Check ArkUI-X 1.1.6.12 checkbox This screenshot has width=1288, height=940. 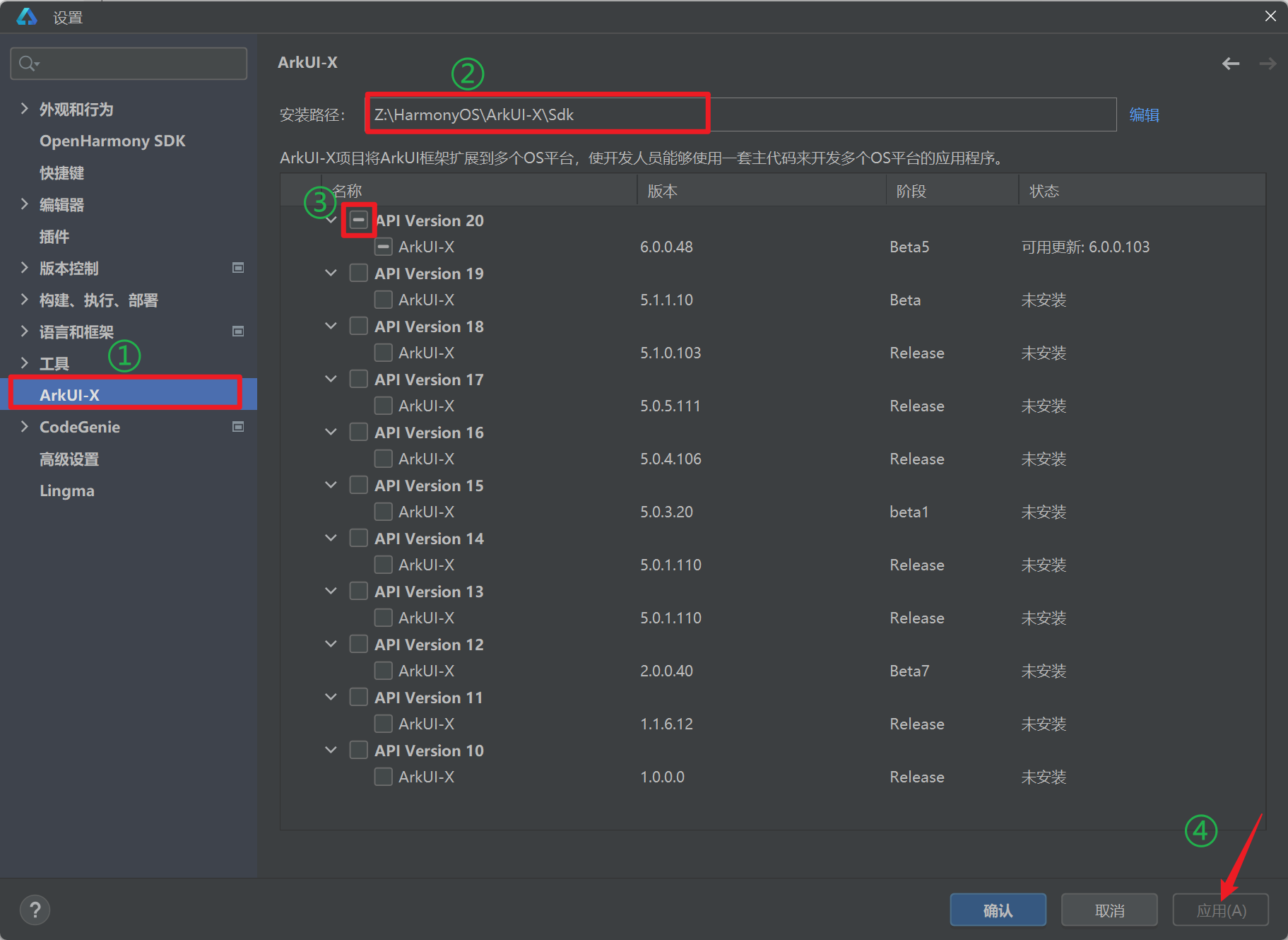click(383, 724)
